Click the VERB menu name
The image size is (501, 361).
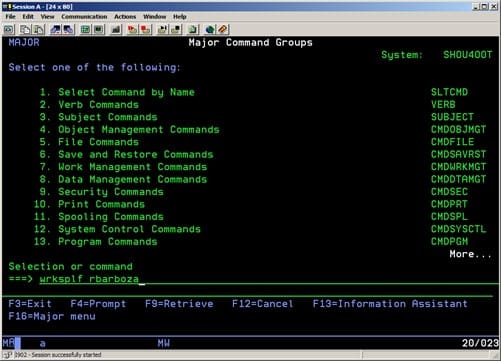point(443,105)
